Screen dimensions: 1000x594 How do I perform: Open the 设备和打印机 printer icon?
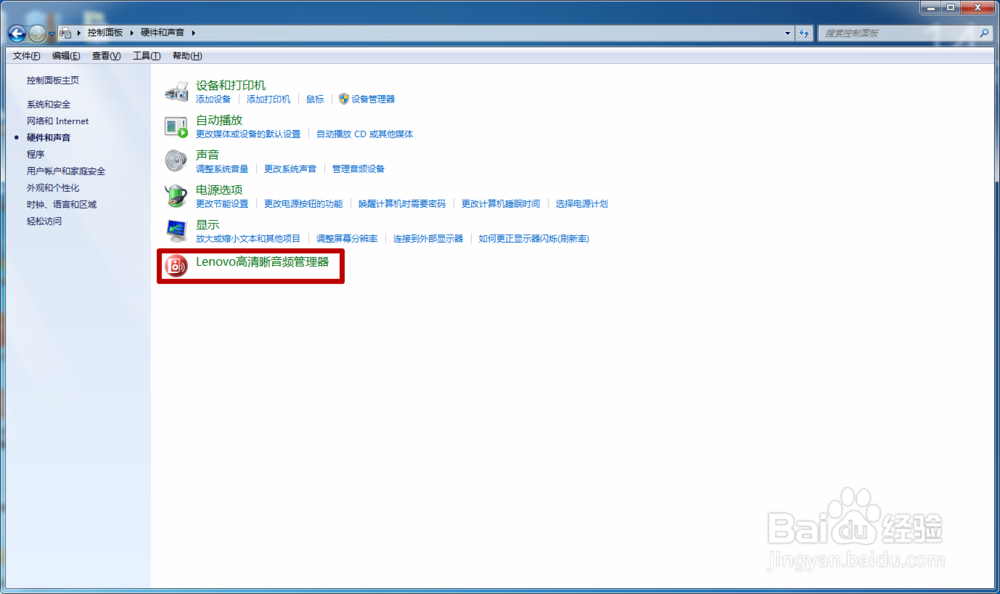[177, 92]
